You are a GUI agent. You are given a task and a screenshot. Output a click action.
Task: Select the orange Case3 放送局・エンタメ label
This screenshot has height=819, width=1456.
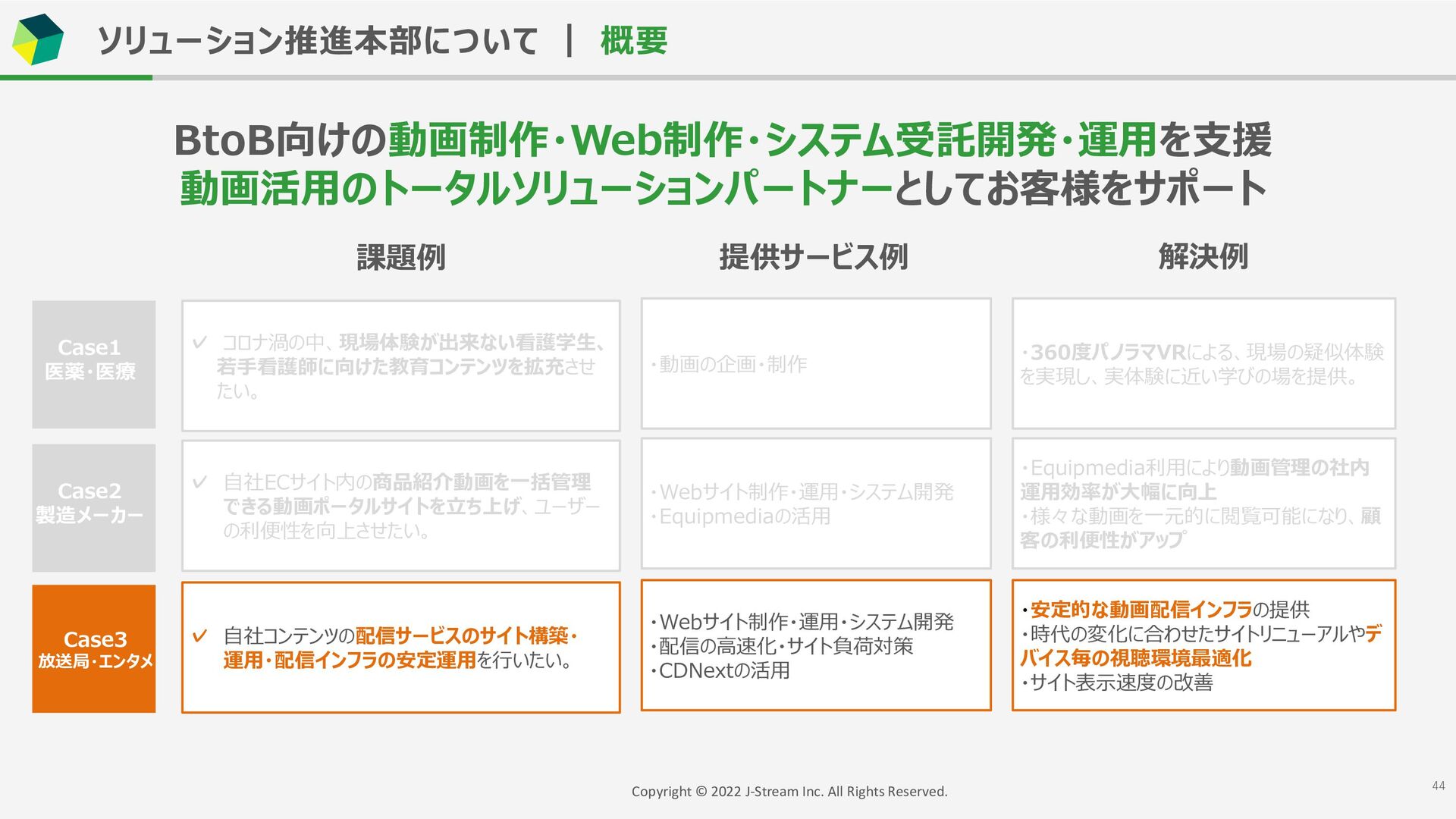(94, 649)
